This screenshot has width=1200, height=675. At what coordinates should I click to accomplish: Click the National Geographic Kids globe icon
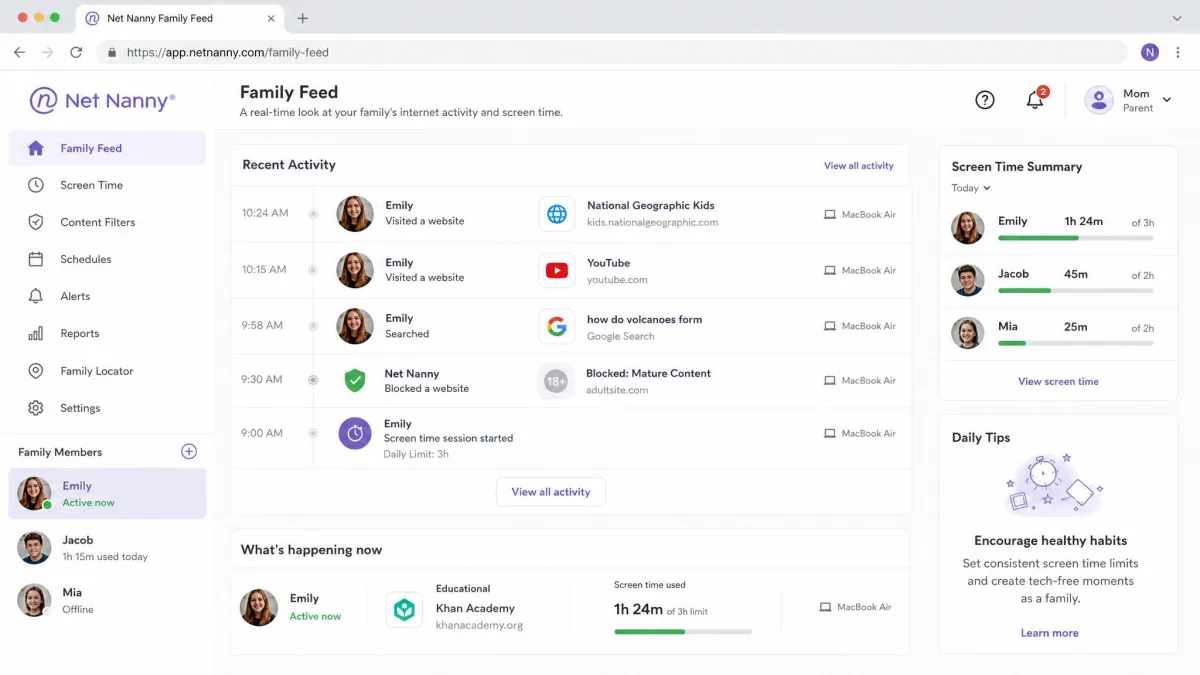[557, 214]
